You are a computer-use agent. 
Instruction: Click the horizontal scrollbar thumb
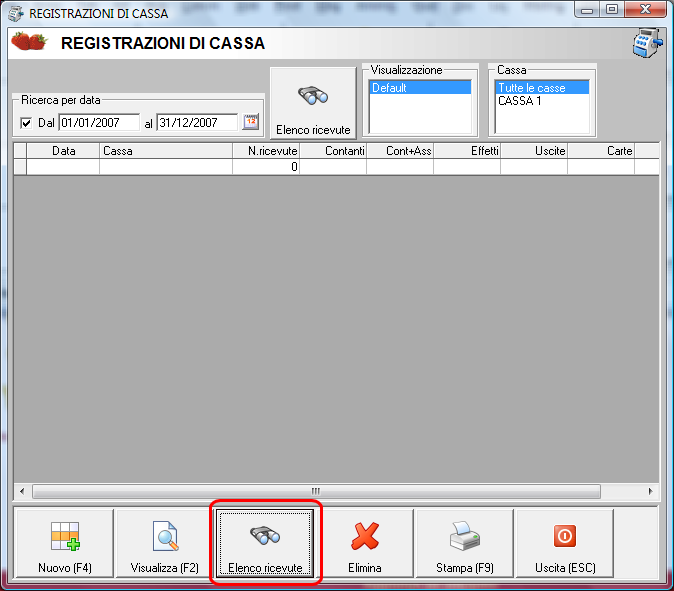point(316,491)
